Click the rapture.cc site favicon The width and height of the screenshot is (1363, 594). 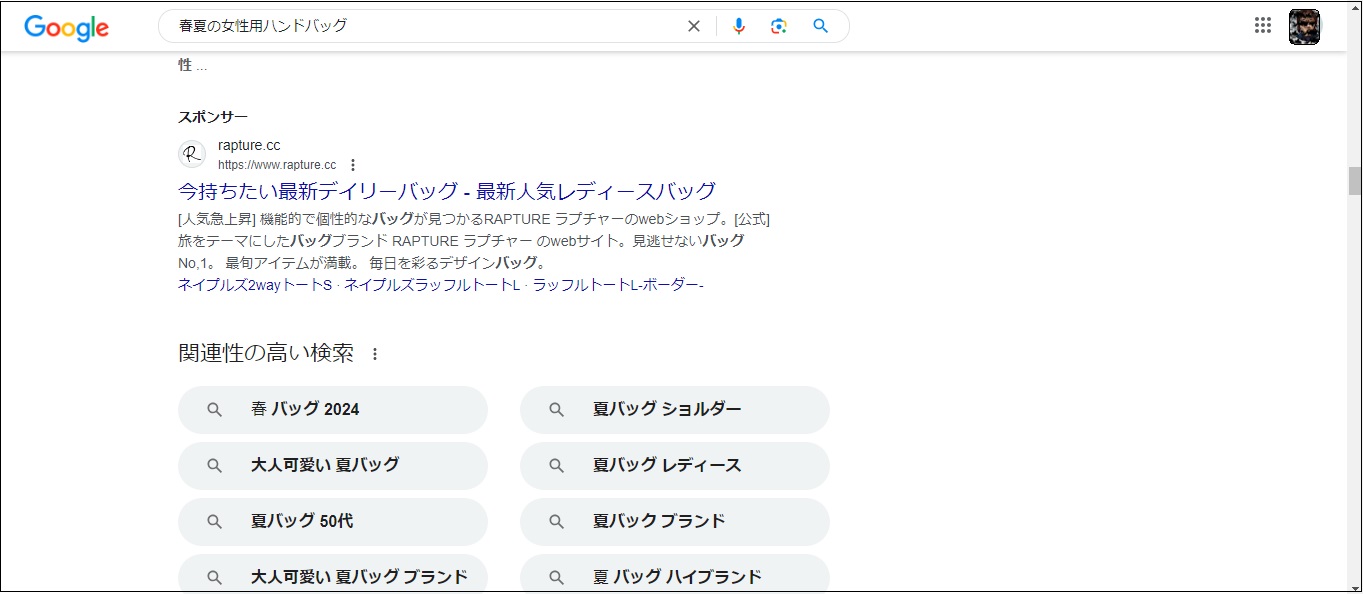tap(192, 155)
